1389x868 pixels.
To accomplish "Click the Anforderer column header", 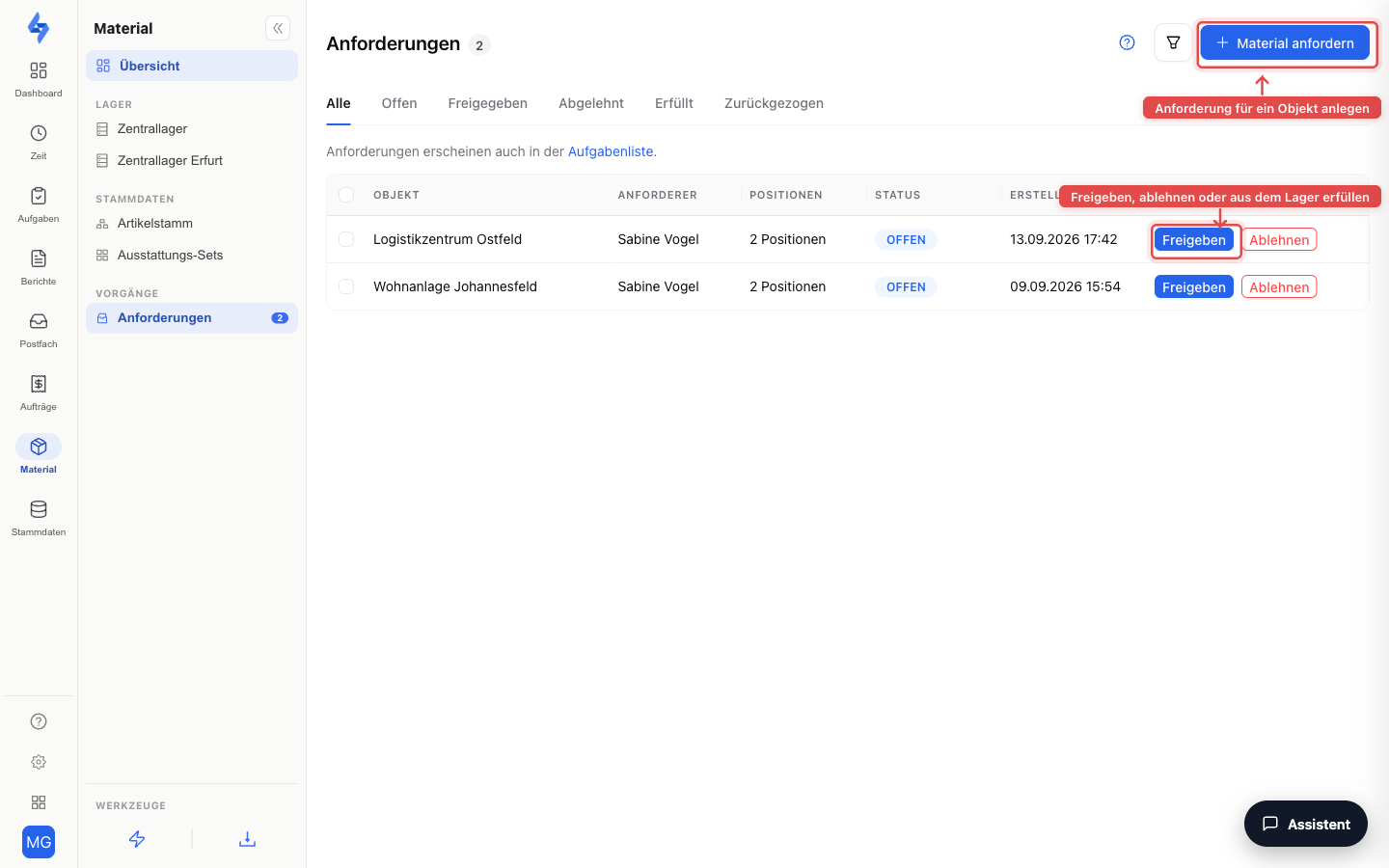I will click(x=658, y=195).
